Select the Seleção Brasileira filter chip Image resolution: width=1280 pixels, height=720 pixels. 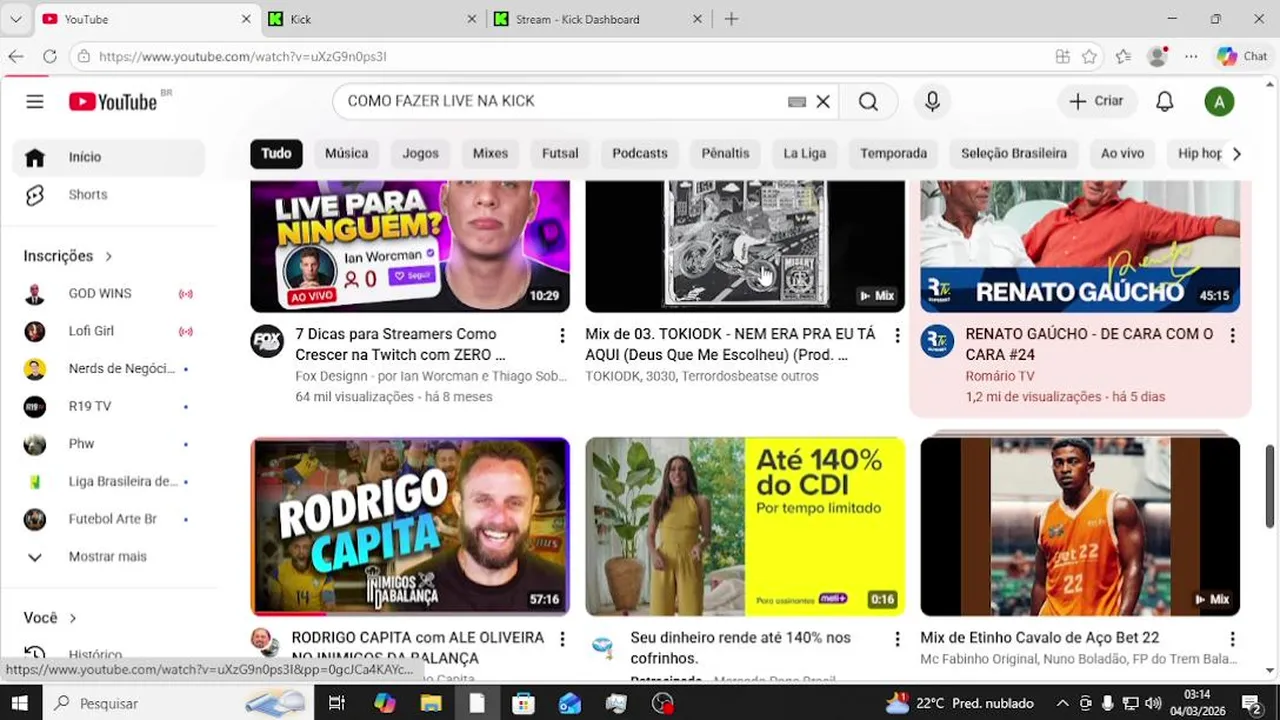pyautogui.click(x=1014, y=153)
